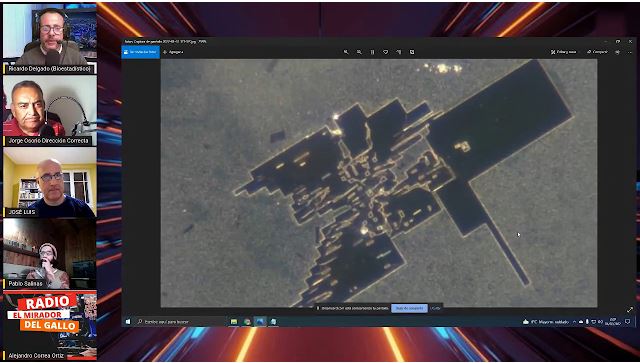Click the taskbar search box
640x363 pixels.
[x=180, y=322]
